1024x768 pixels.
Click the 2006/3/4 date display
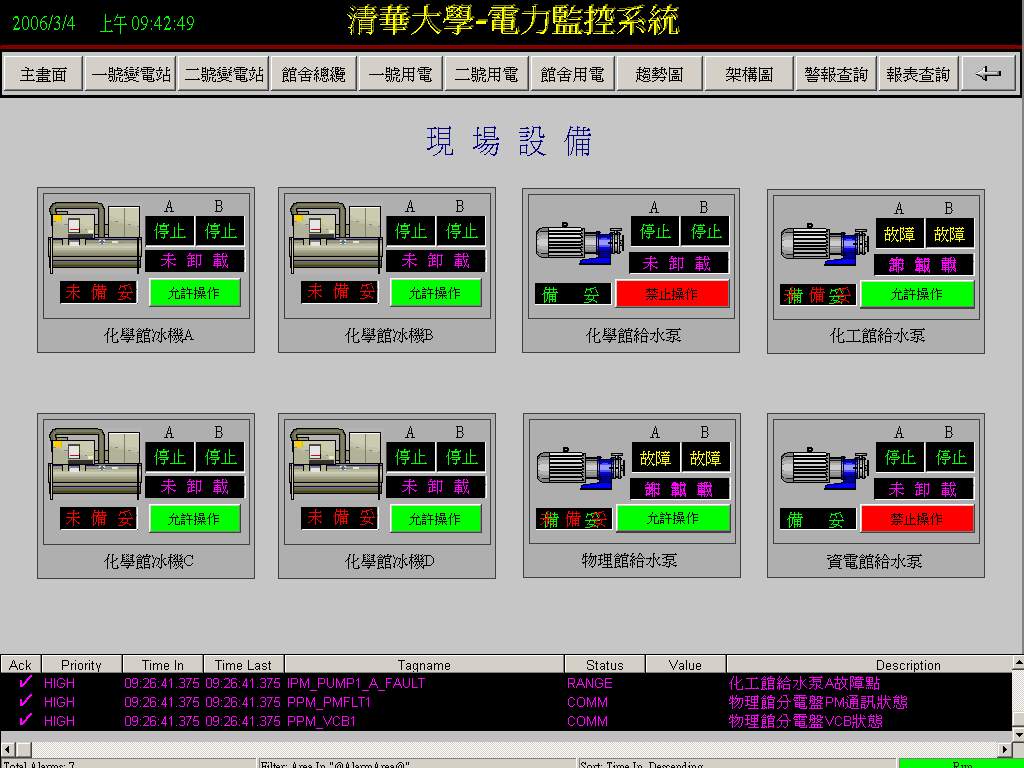click(x=44, y=24)
